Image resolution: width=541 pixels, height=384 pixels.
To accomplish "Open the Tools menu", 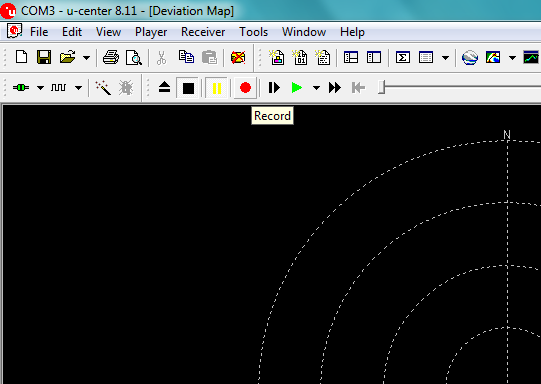I will 254,32.
